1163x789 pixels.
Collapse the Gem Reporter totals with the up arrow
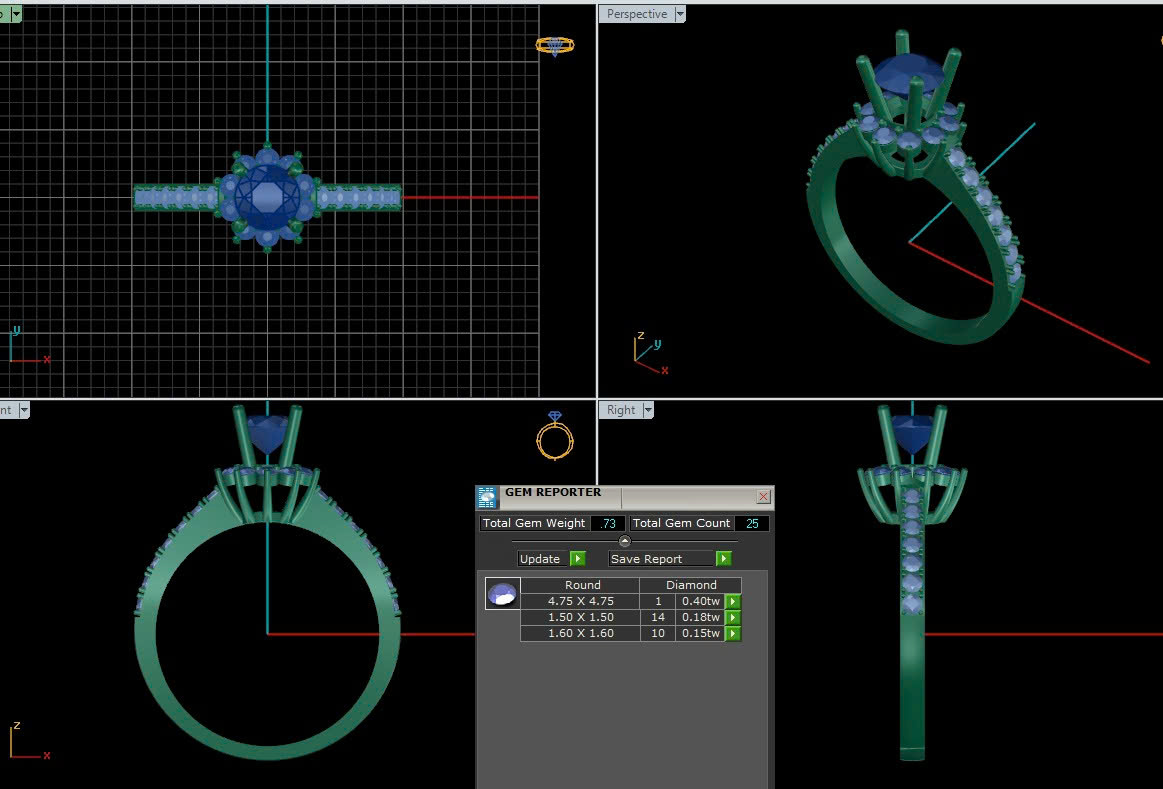click(x=625, y=541)
